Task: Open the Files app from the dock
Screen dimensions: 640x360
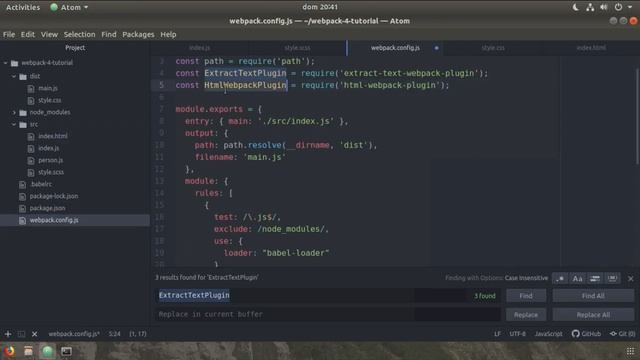Action: coord(28,351)
